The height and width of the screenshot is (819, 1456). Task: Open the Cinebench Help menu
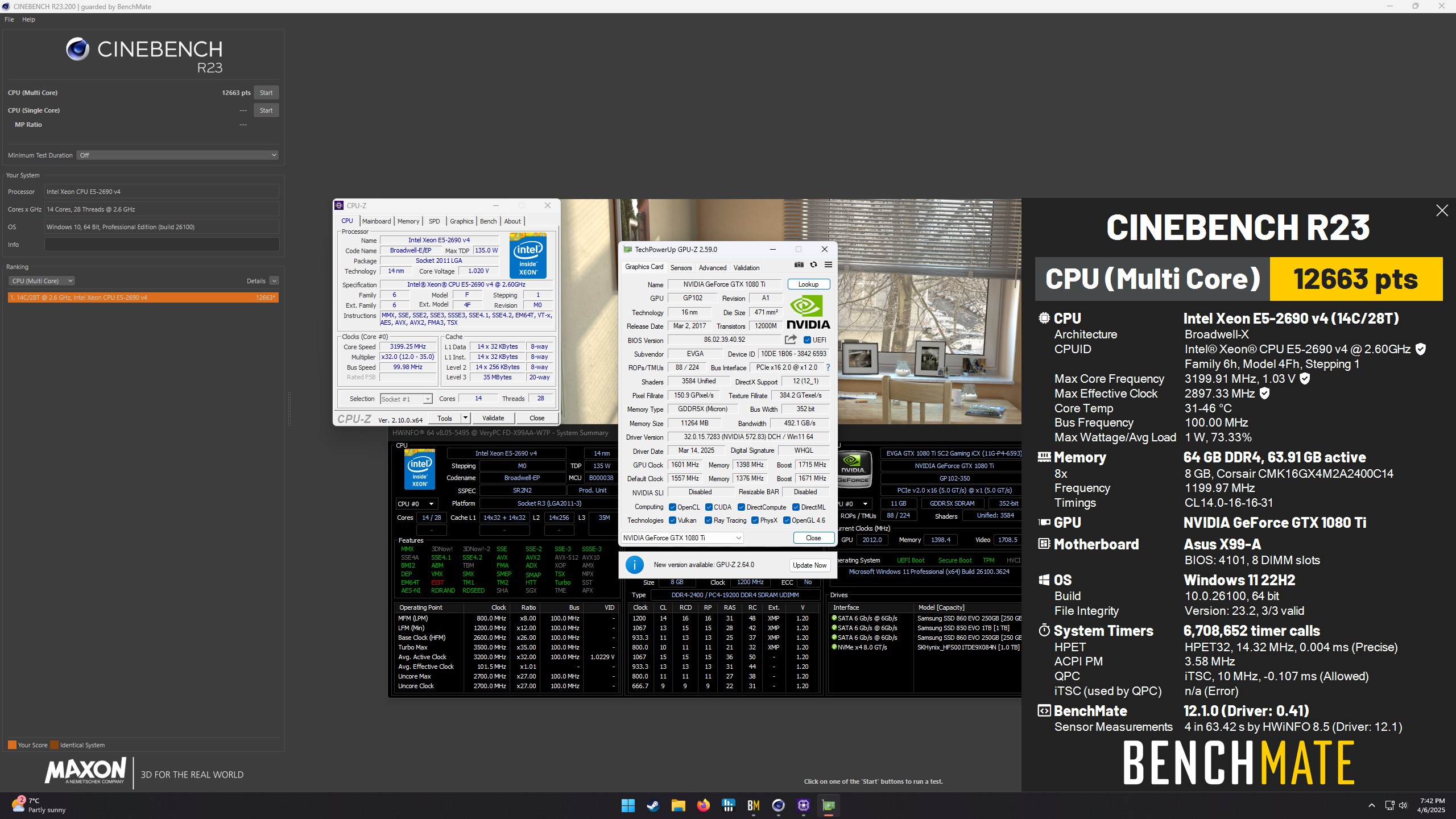pyautogui.click(x=28, y=19)
